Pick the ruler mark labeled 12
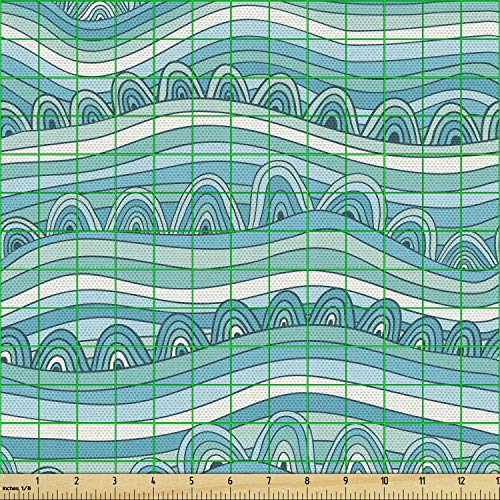 click(x=461, y=481)
